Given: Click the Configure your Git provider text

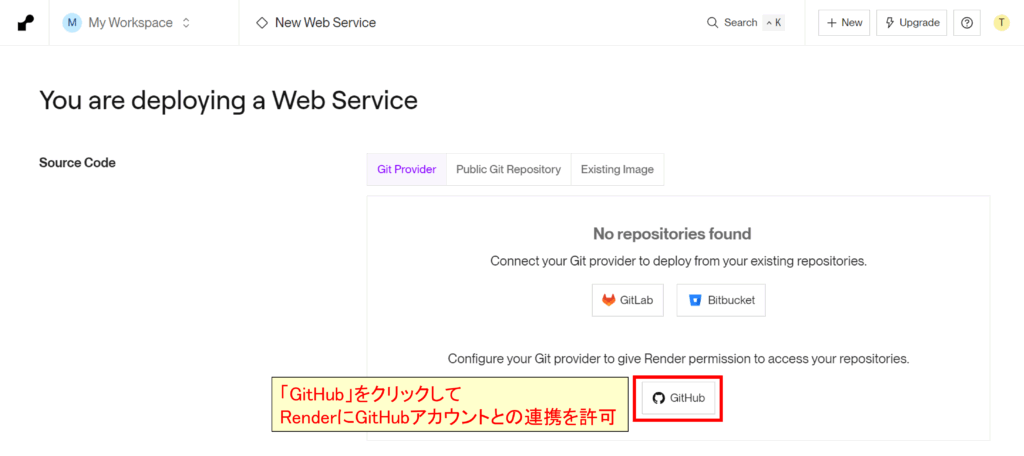Looking at the screenshot, I should pos(679,359).
